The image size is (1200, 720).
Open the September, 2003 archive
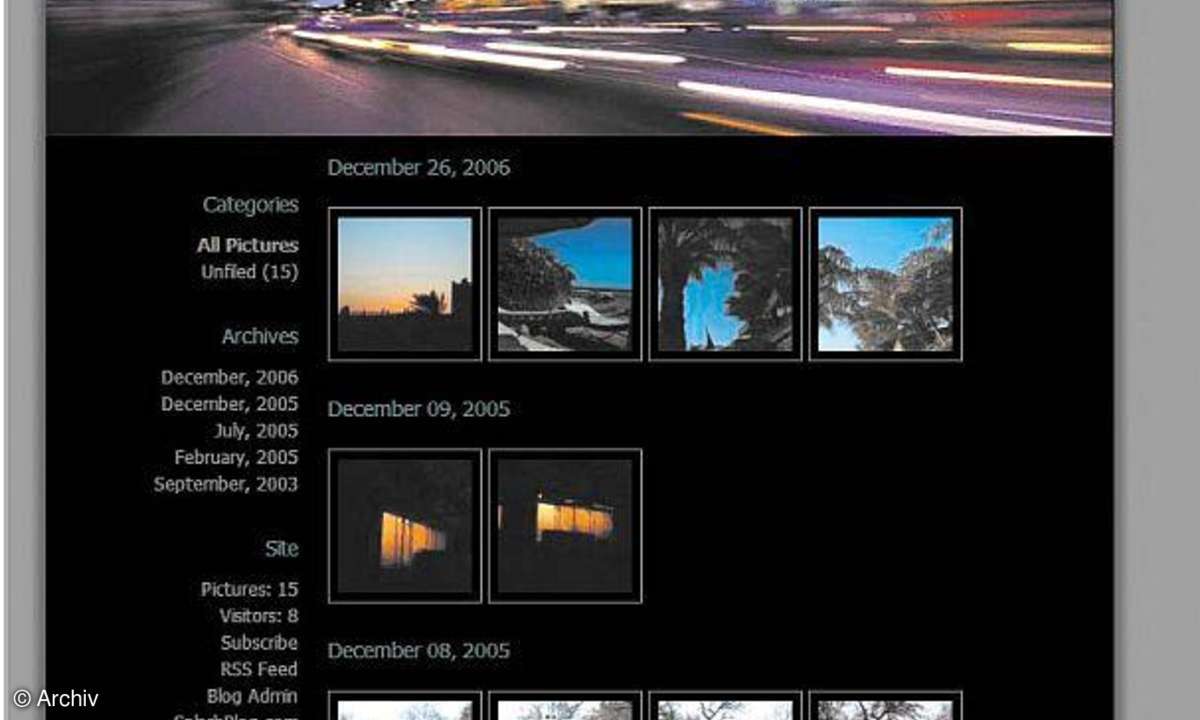(x=225, y=484)
